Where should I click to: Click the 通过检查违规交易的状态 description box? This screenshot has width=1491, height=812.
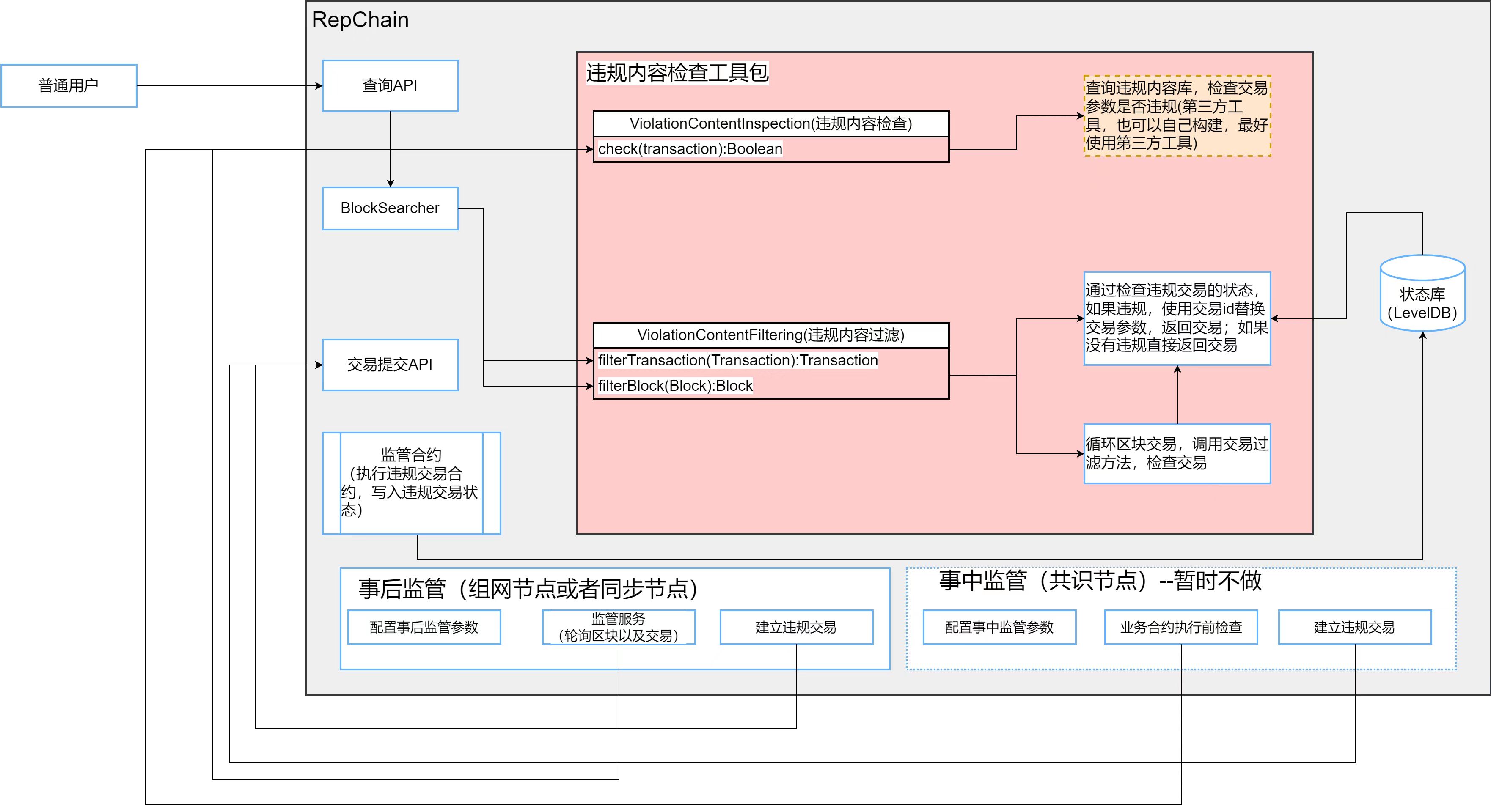tap(1177, 318)
